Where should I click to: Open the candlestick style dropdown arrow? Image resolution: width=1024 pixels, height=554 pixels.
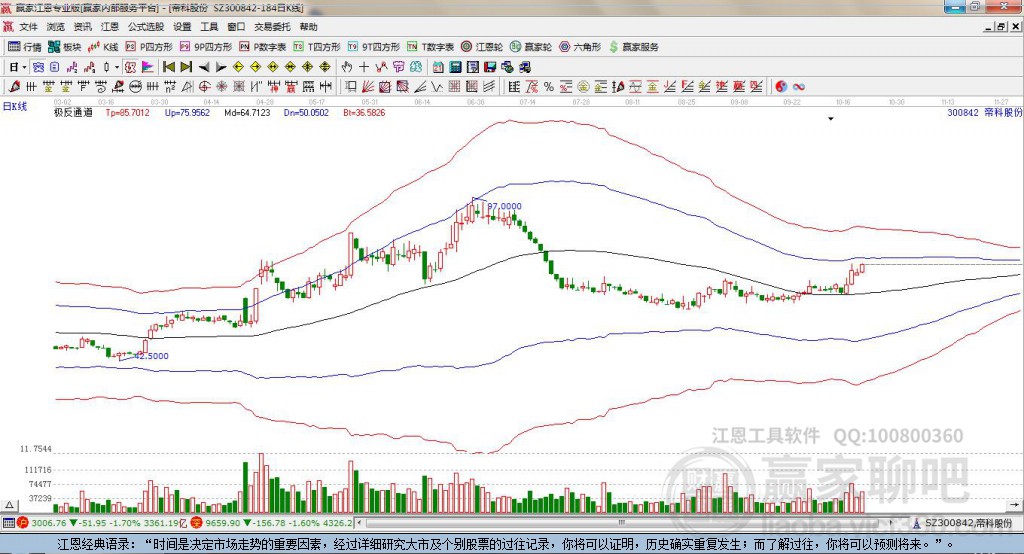[x=117, y=67]
